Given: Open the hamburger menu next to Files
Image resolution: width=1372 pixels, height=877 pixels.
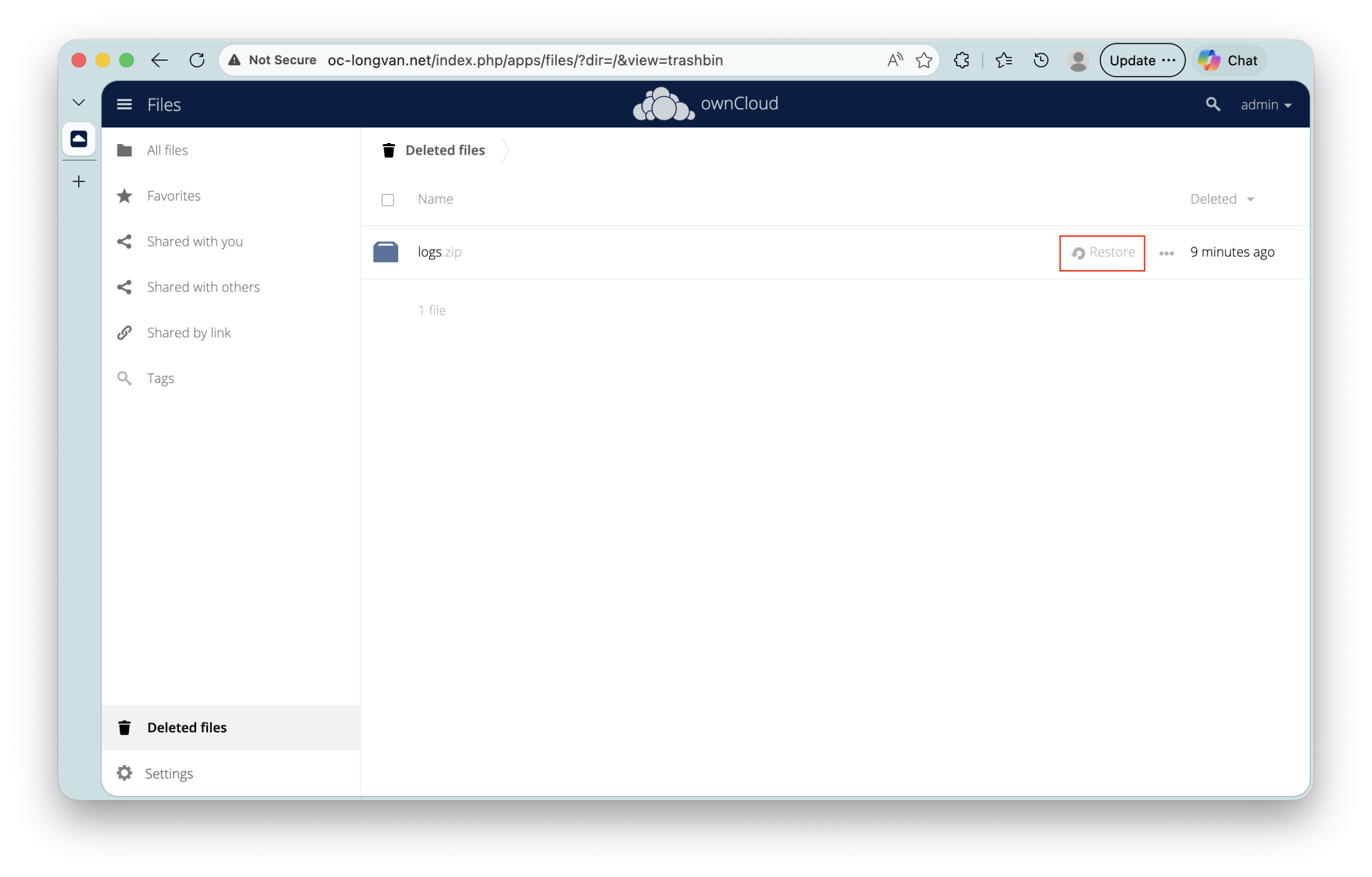Looking at the screenshot, I should (124, 104).
